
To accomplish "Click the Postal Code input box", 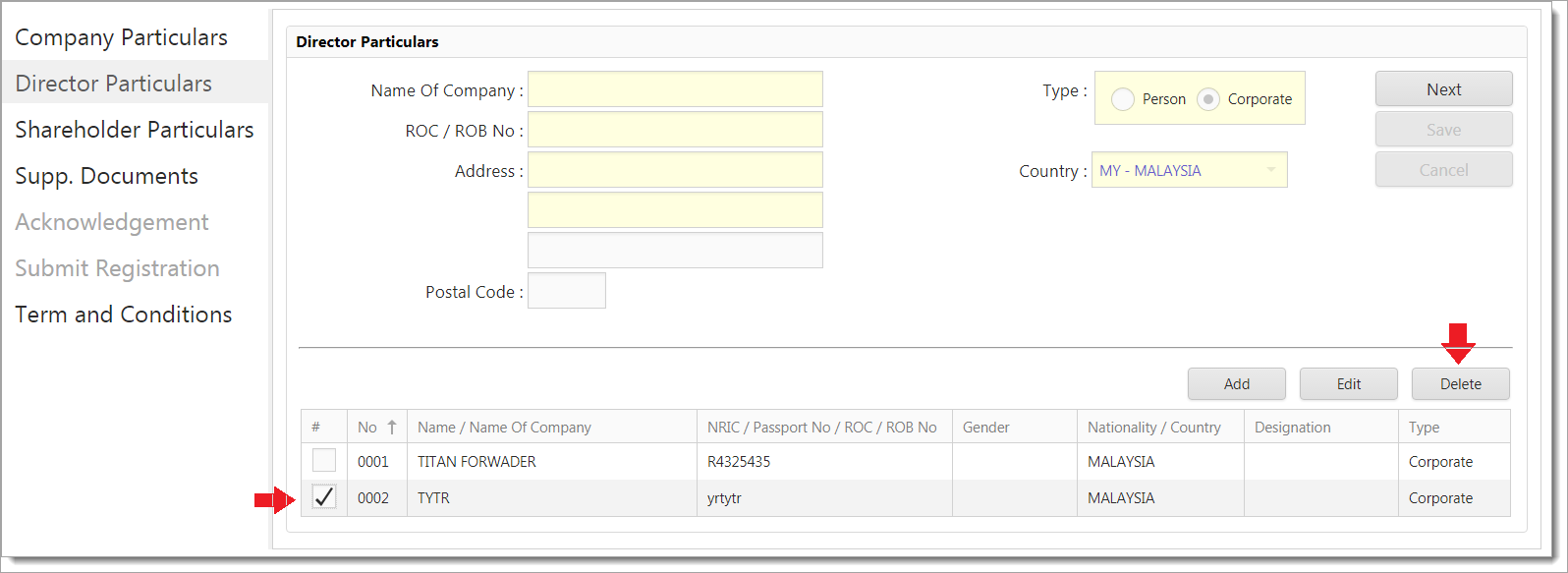I will (566, 291).
